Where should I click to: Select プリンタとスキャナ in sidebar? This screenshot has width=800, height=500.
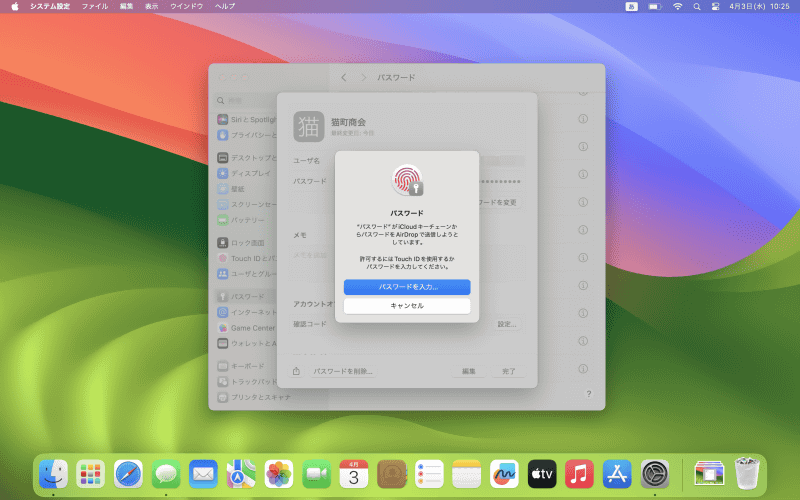click(254, 397)
